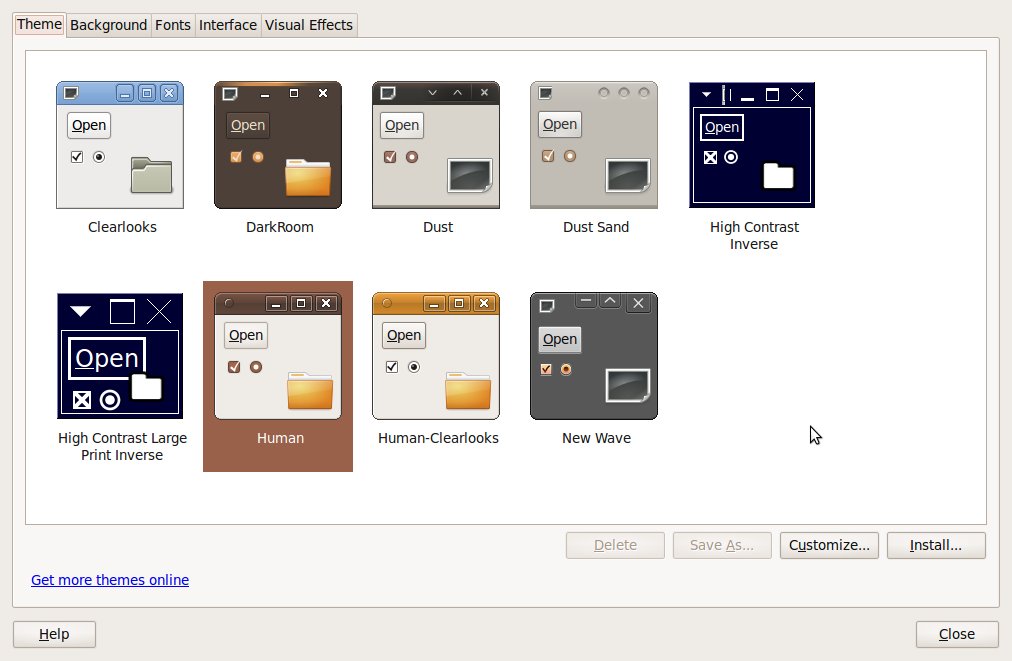
Task: Click the radio button in Dust preview
Action: coord(412,157)
